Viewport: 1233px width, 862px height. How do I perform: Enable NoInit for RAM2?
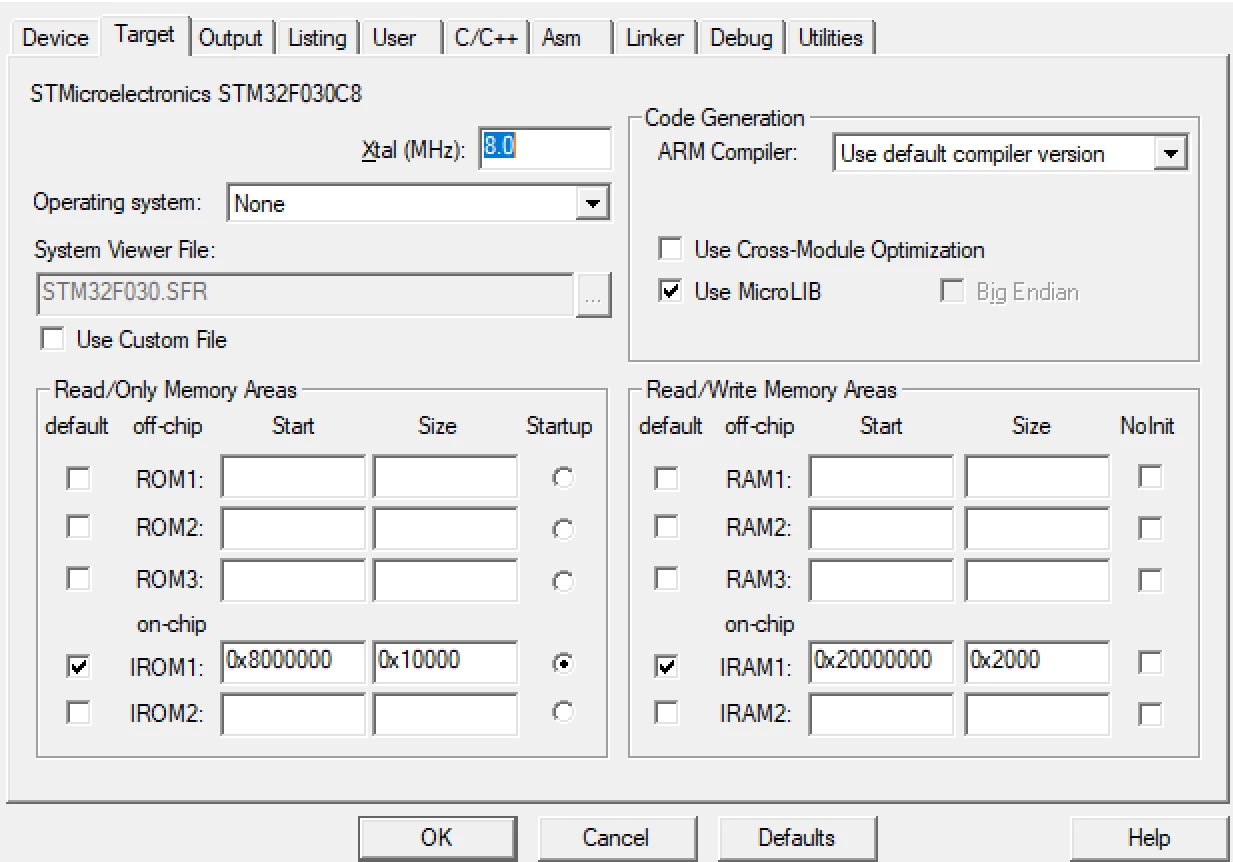click(x=1150, y=527)
